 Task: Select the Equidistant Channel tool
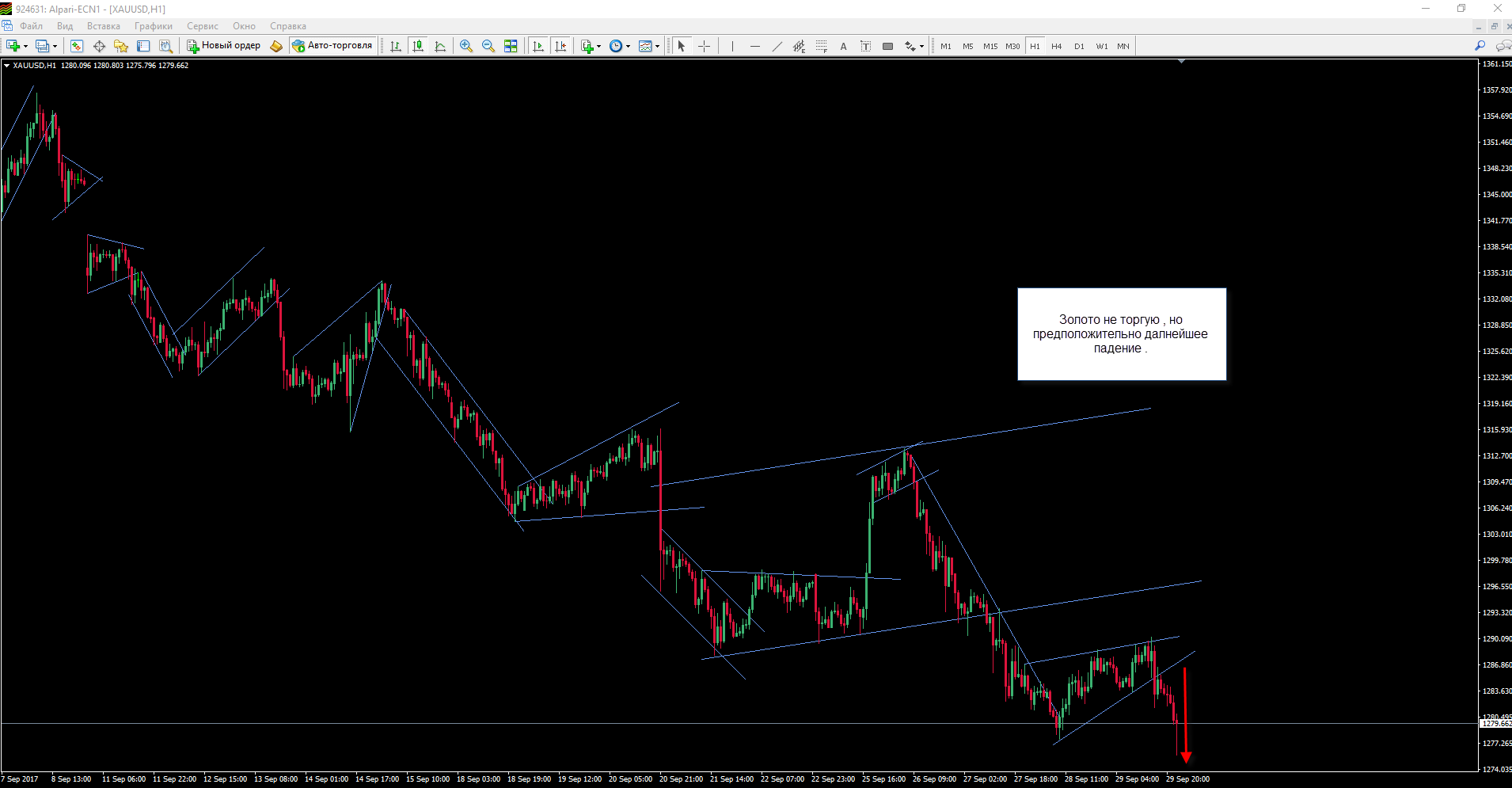point(799,46)
